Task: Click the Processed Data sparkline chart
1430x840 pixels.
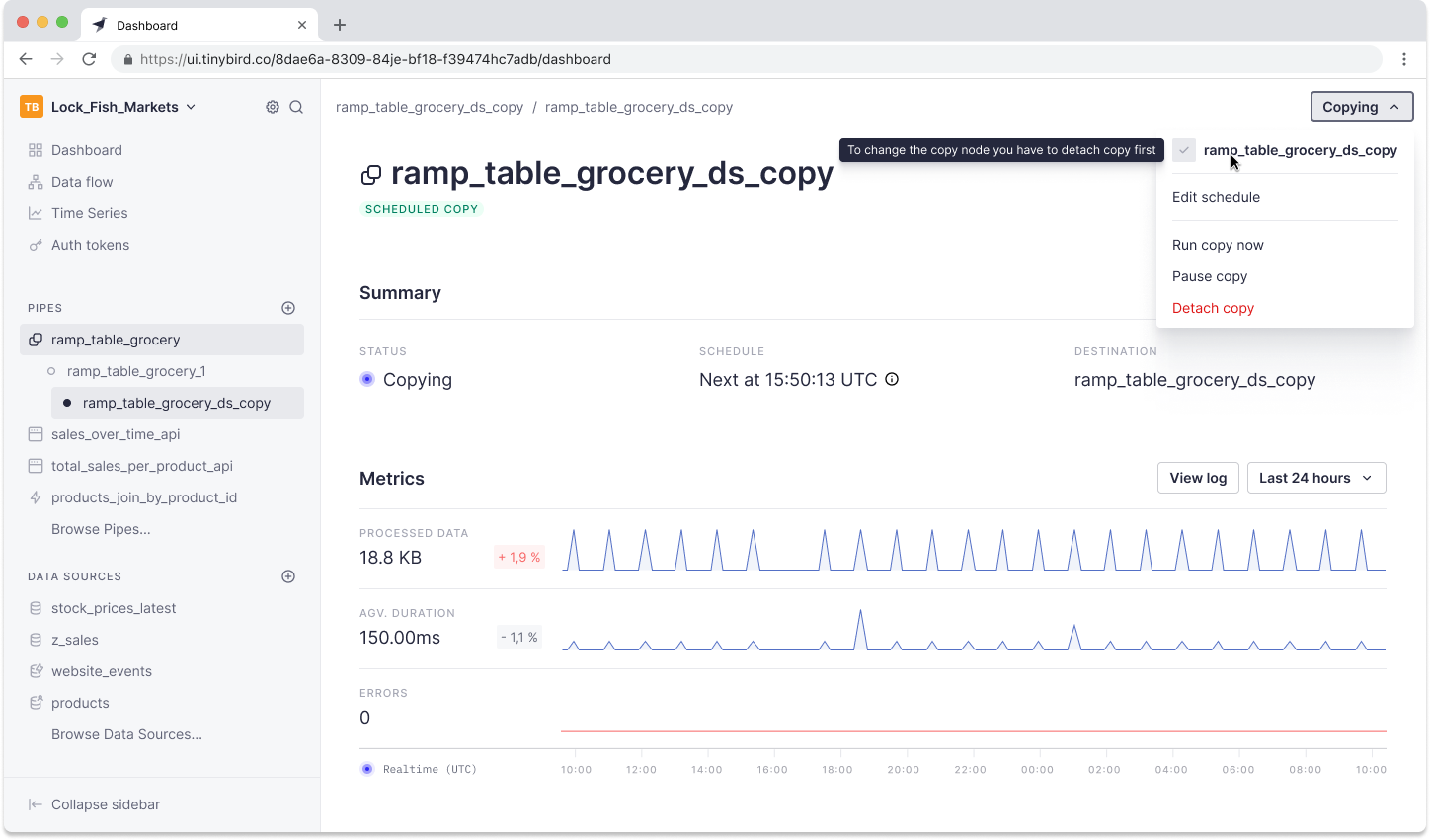Action: [x=973, y=551]
